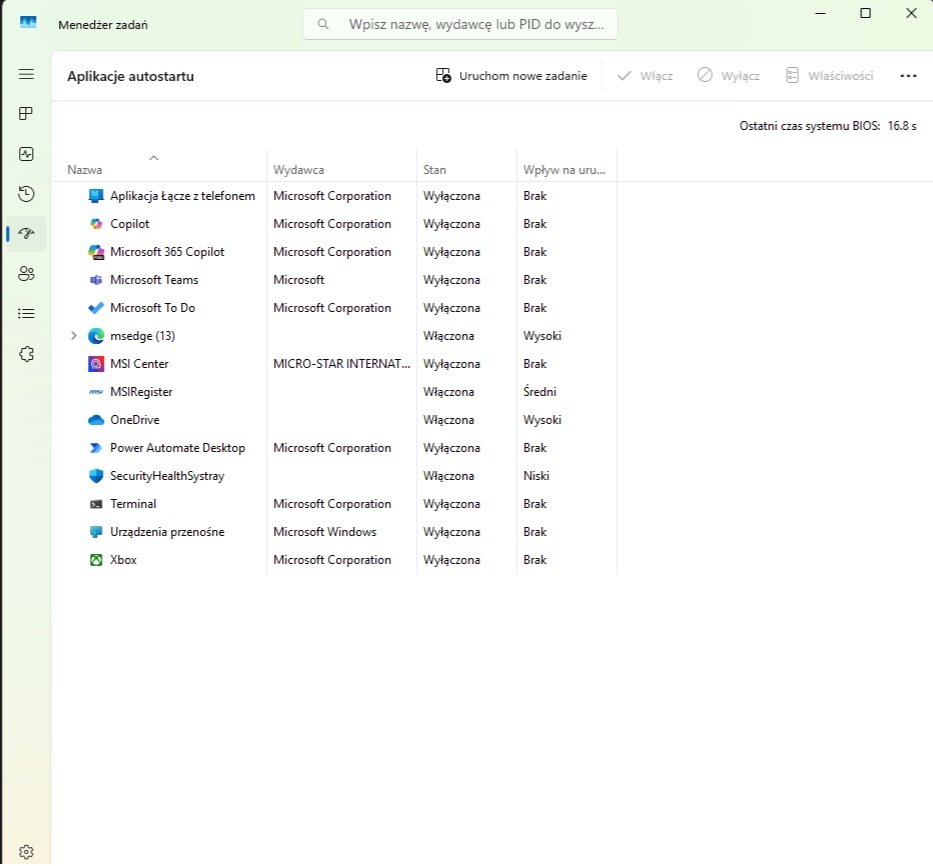Click the Power Automate Desktop icon
Viewport: 933px width, 866px height.
point(96,448)
